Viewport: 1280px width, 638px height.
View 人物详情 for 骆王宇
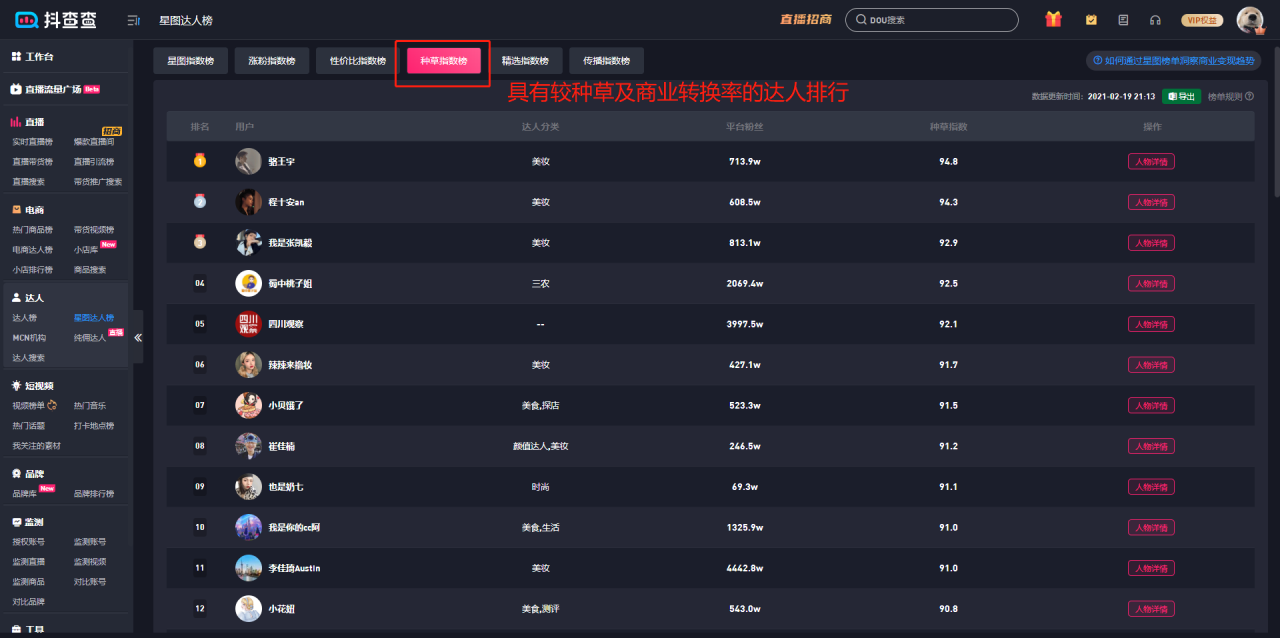(1151, 161)
